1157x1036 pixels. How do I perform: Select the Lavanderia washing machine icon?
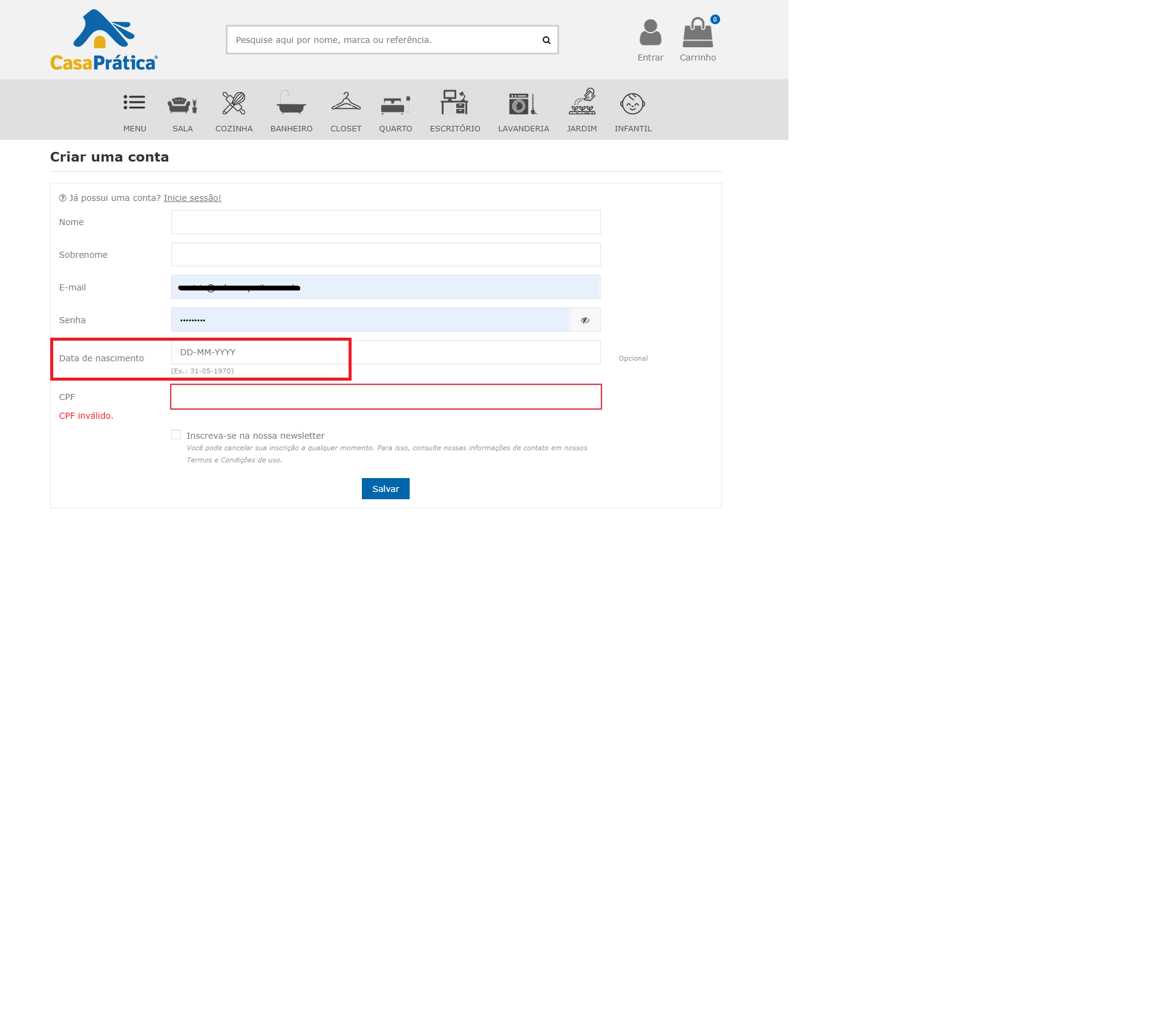523,103
